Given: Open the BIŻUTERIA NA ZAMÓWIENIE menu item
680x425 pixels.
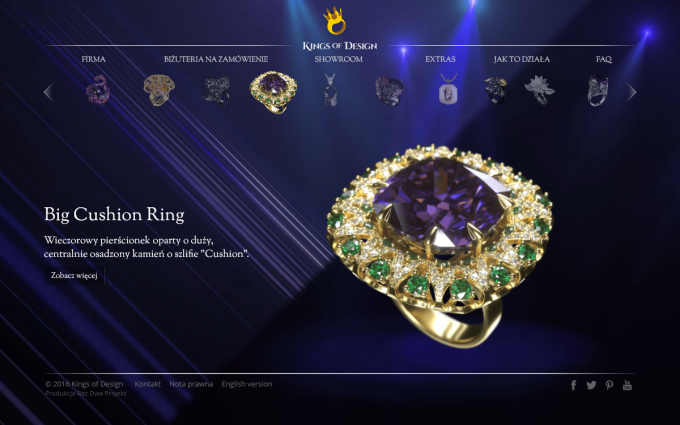Looking at the screenshot, I should point(216,59).
